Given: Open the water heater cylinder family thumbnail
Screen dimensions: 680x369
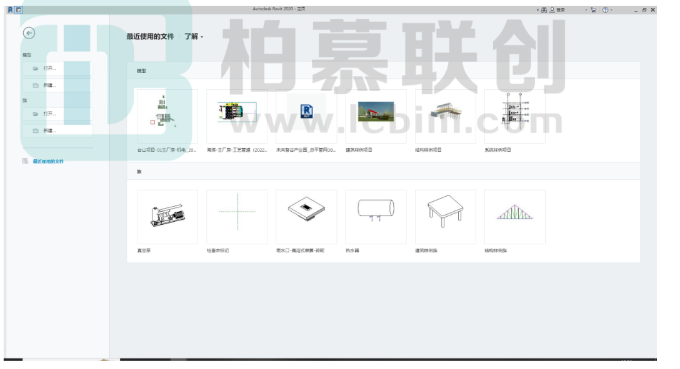Looking at the screenshot, I should (376, 216).
